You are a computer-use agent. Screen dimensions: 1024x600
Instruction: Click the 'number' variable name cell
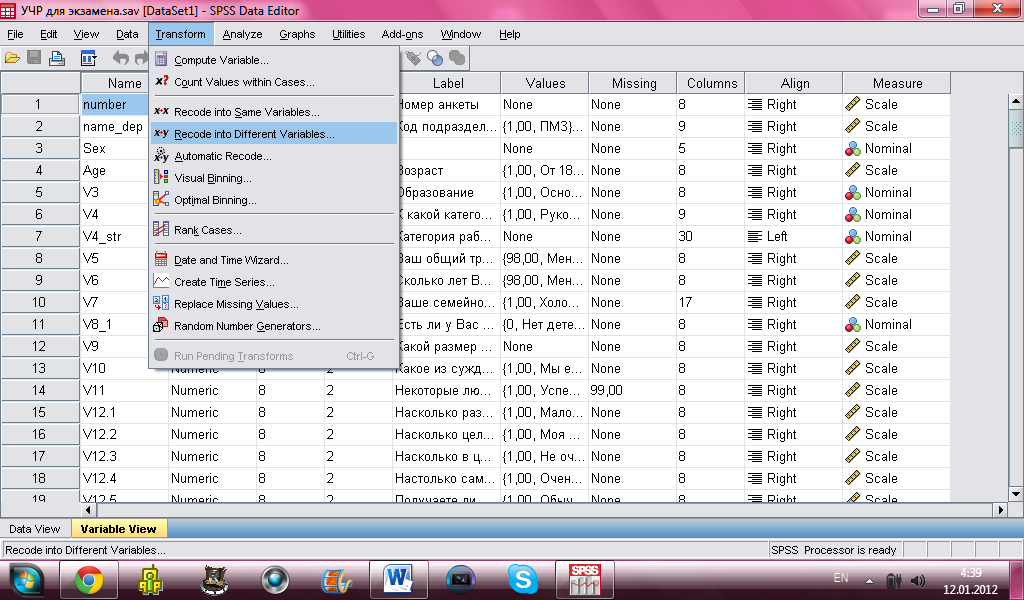pos(116,104)
